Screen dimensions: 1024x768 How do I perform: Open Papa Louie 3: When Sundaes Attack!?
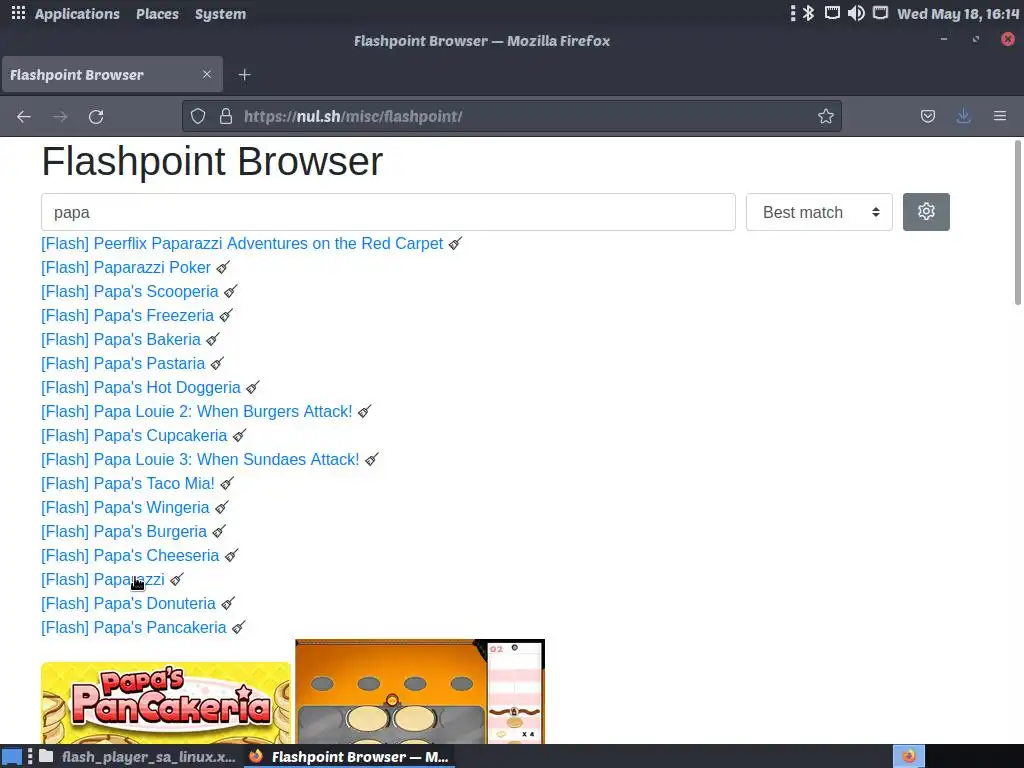[x=200, y=460]
